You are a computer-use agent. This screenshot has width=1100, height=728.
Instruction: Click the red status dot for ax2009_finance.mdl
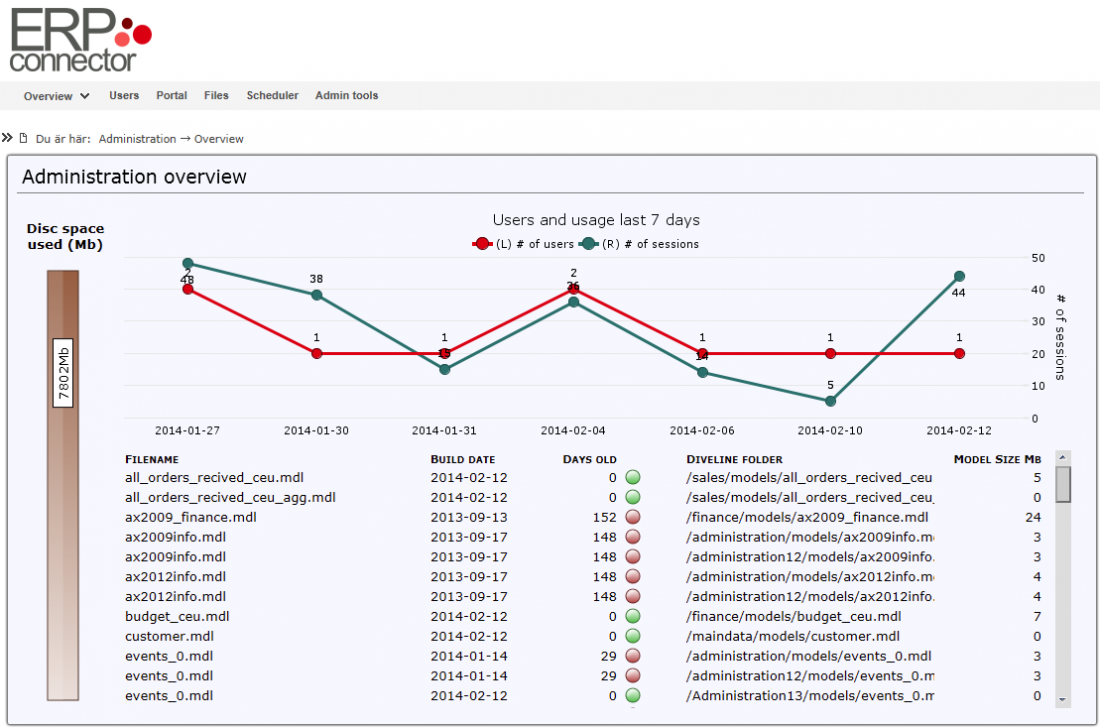632,518
